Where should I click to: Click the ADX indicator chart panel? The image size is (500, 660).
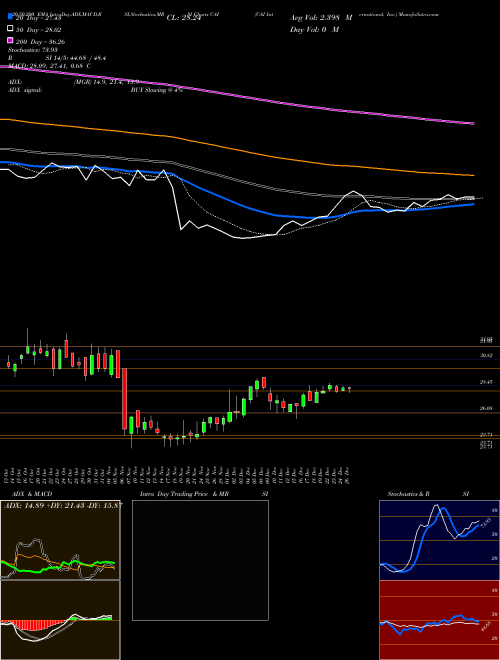60,540
